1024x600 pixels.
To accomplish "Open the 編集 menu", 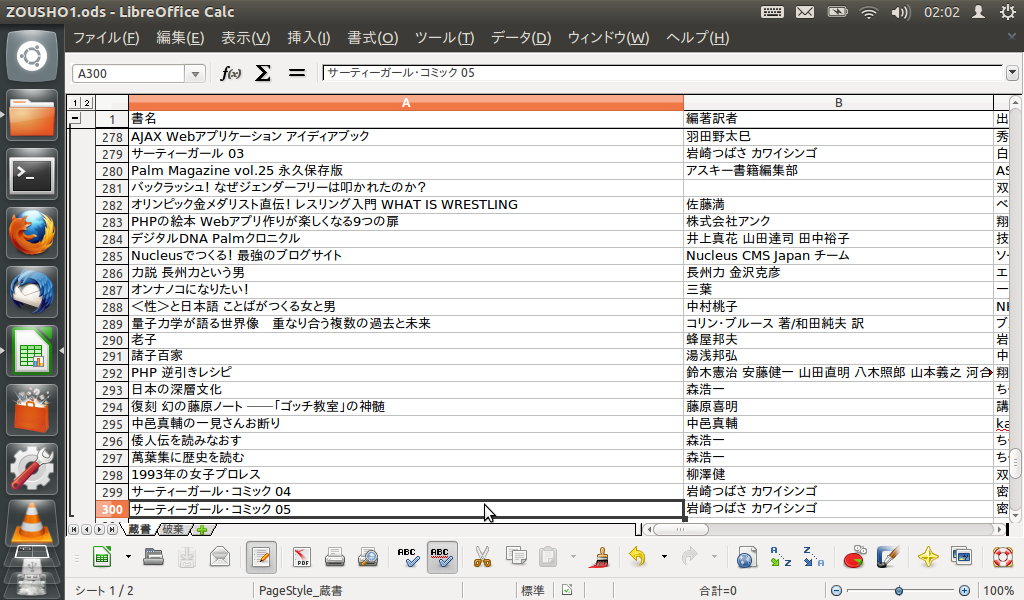I will coord(180,38).
